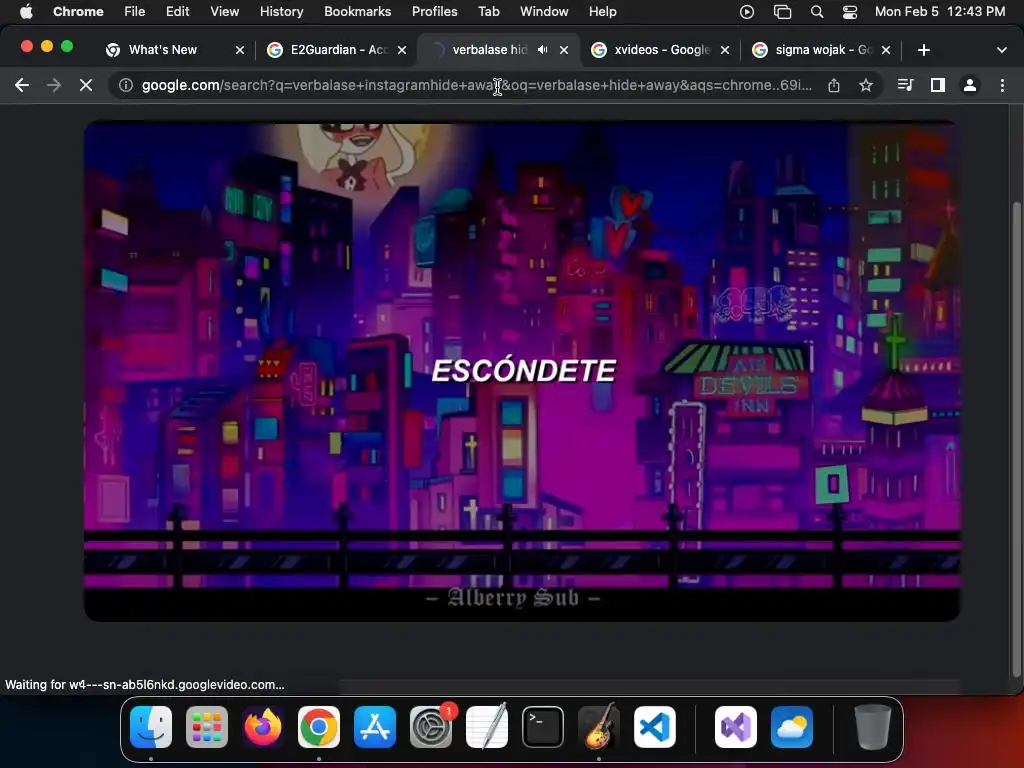Open System Settings from the Dock
This screenshot has height=768, width=1024.
(x=431, y=727)
